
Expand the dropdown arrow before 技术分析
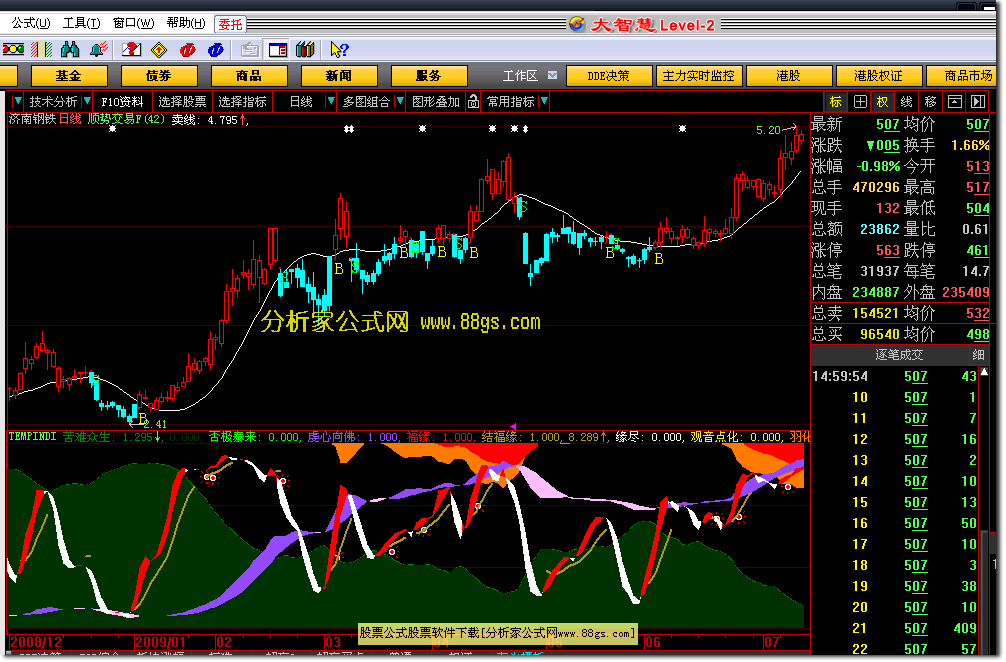click(x=18, y=101)
